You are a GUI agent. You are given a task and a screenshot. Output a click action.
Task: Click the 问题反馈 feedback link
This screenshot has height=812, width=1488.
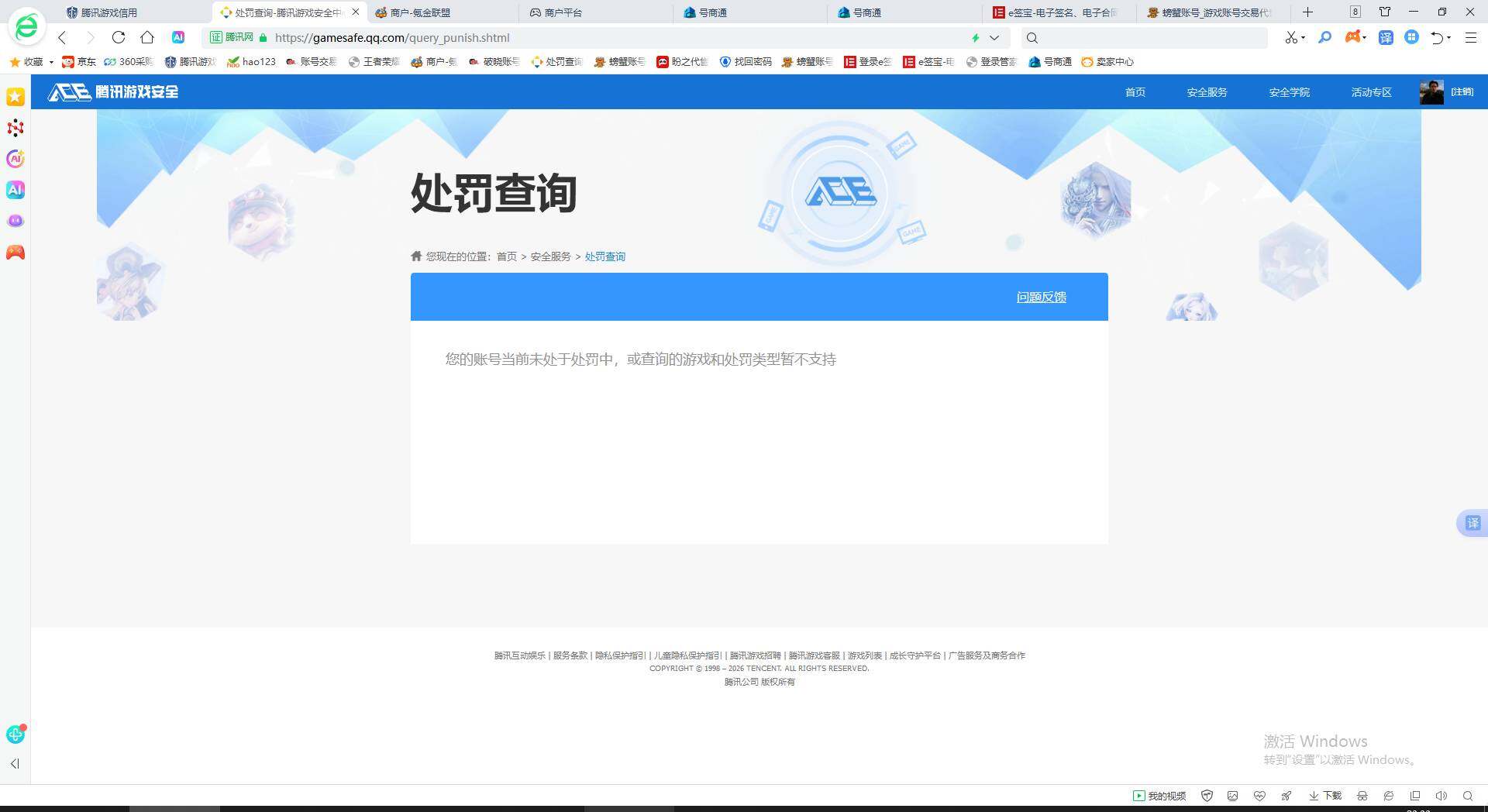1041,297
